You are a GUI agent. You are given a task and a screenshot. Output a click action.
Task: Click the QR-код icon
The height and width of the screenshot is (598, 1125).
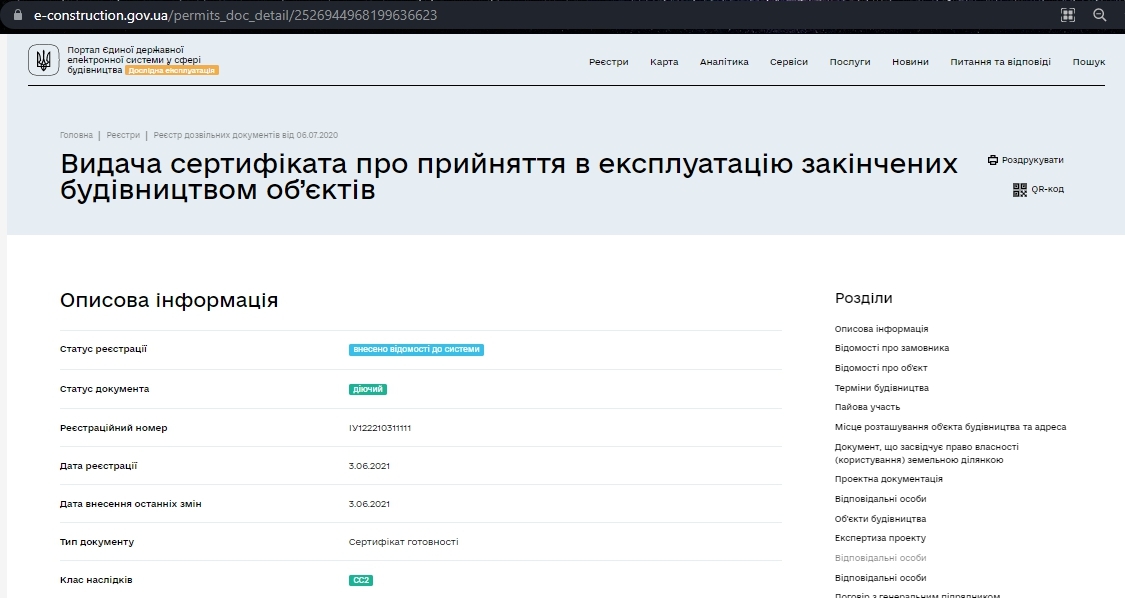pyautogui.click(x=1020, y=190)
